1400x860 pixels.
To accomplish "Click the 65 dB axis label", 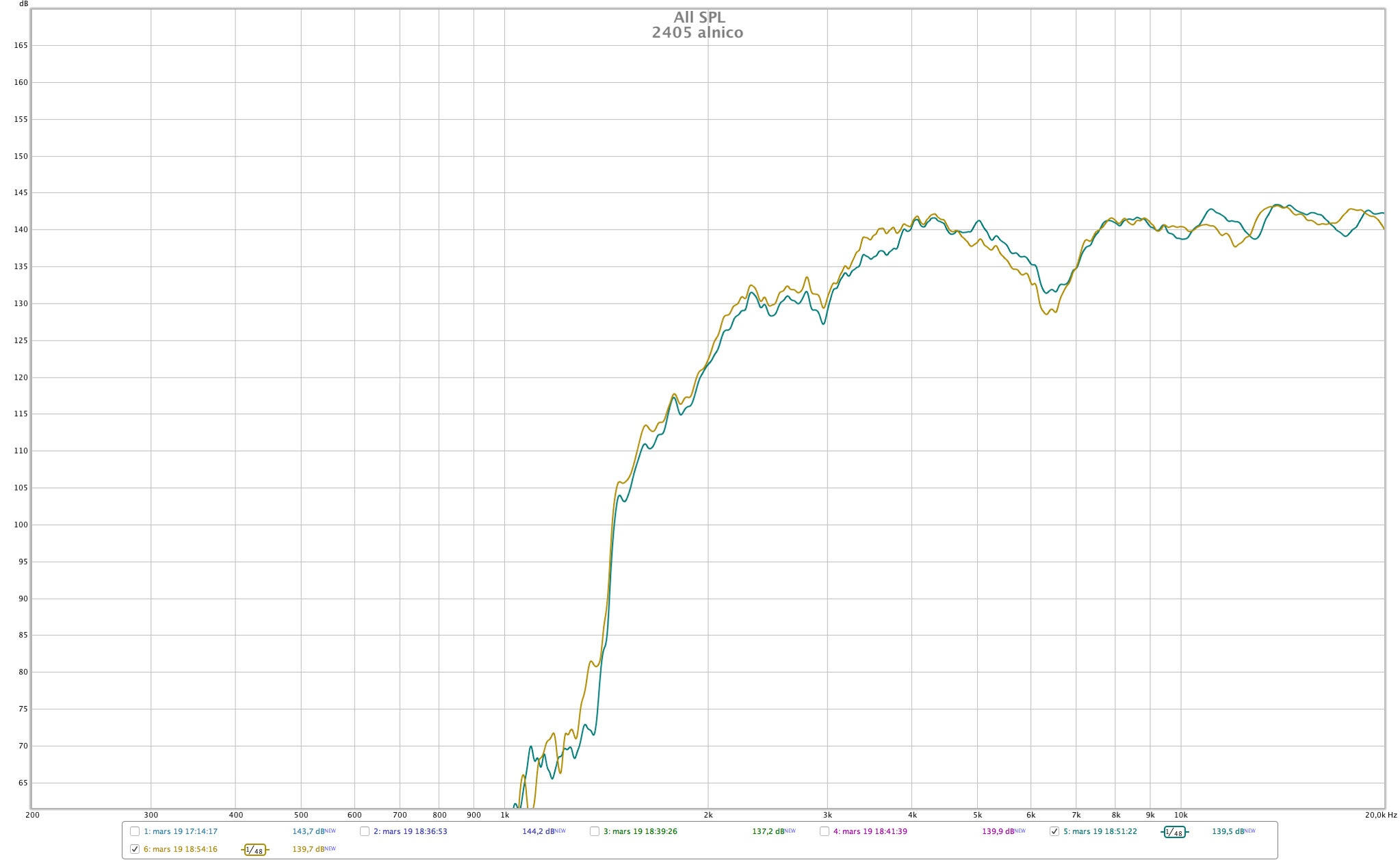I will [x=23, y=783].
